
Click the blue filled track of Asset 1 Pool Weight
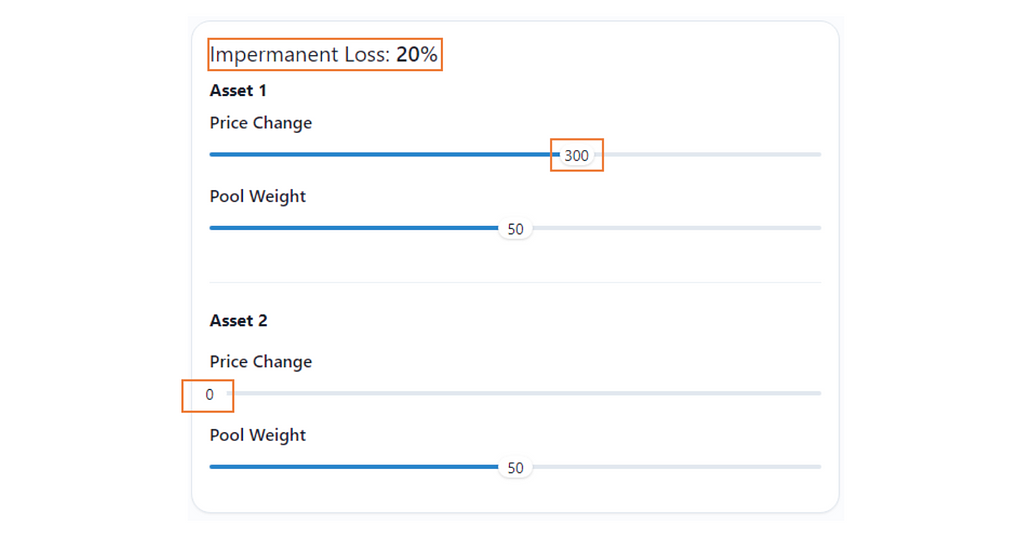click(x=350, y=228)
